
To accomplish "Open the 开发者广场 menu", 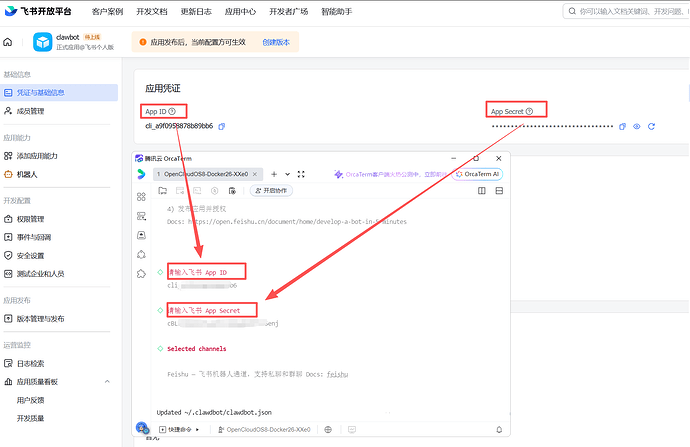I will click(x=289, y=12).
